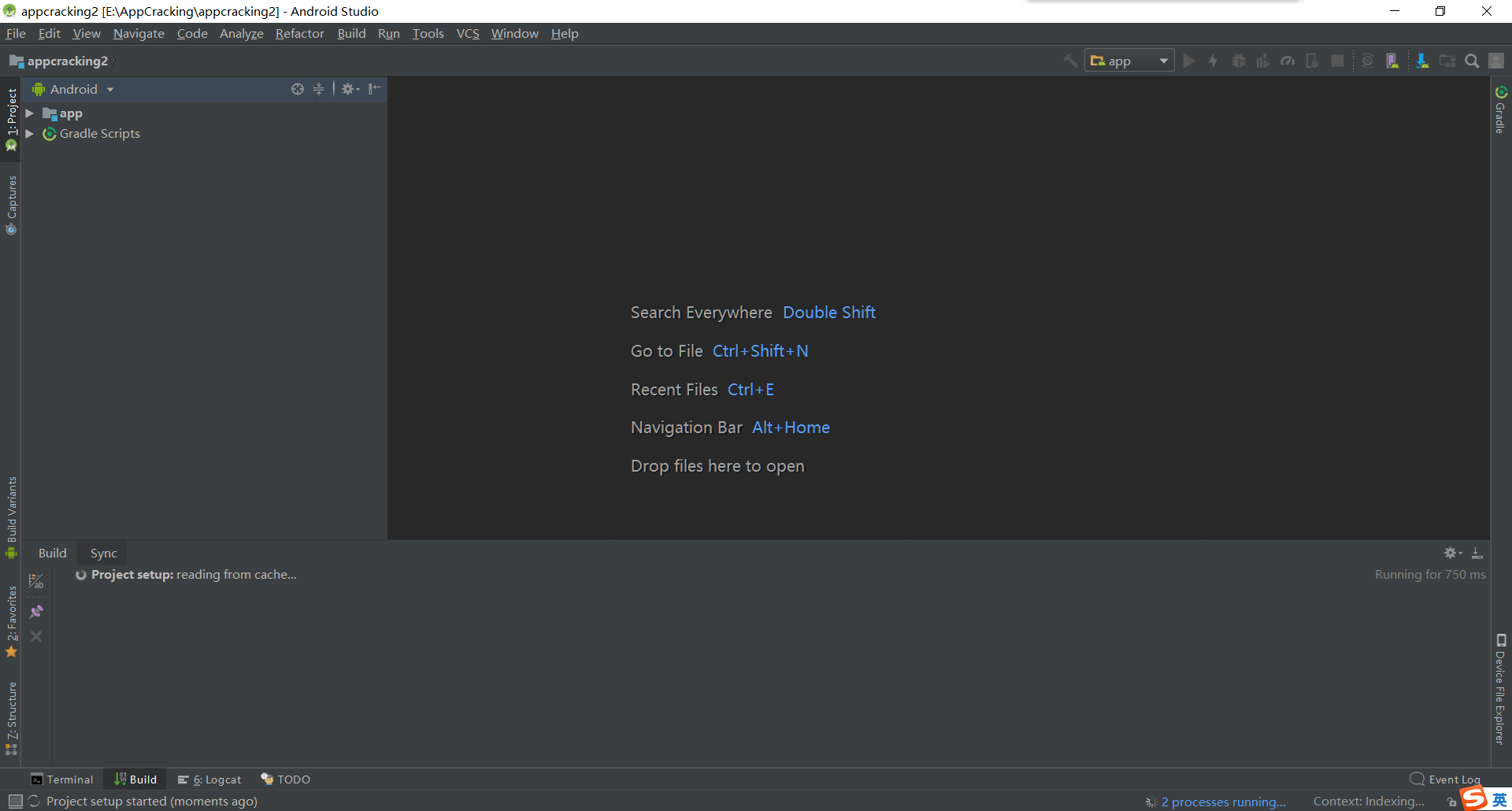The width and height of the screenshot is (1512, 811).
Task: Open the AVD Manager
Action: pyautogui.click(x=1392, y=61)
